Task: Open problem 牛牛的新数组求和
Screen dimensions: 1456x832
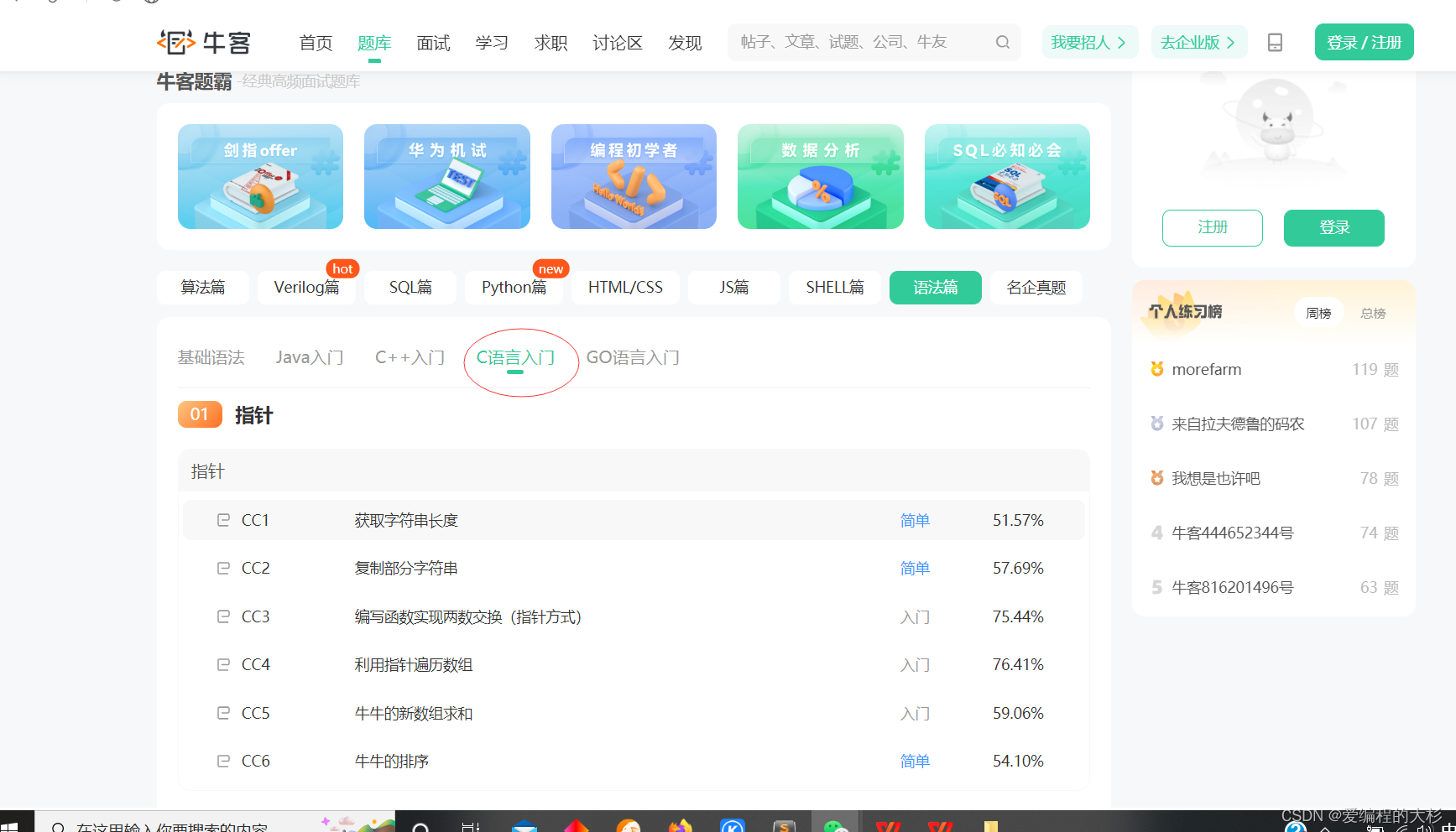Action: pyautogui.click(x=414, y=713)
